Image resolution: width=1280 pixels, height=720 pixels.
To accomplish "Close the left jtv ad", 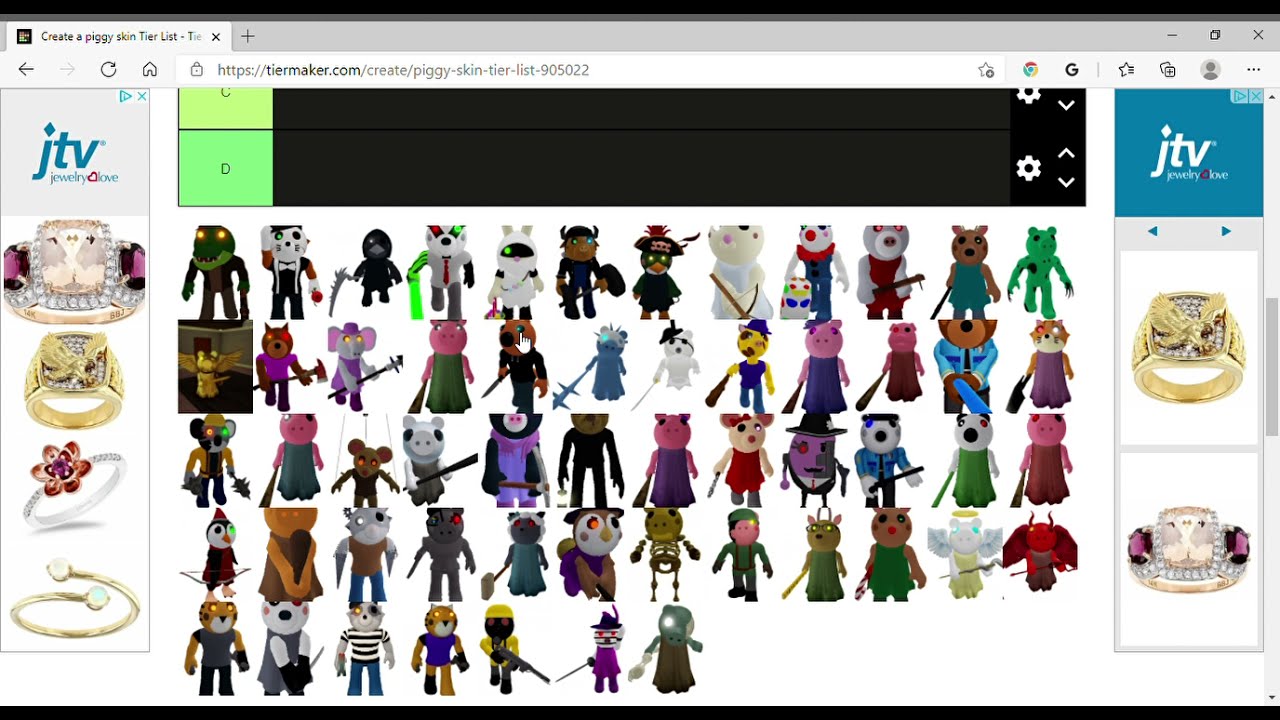I will tap(142, 96).
